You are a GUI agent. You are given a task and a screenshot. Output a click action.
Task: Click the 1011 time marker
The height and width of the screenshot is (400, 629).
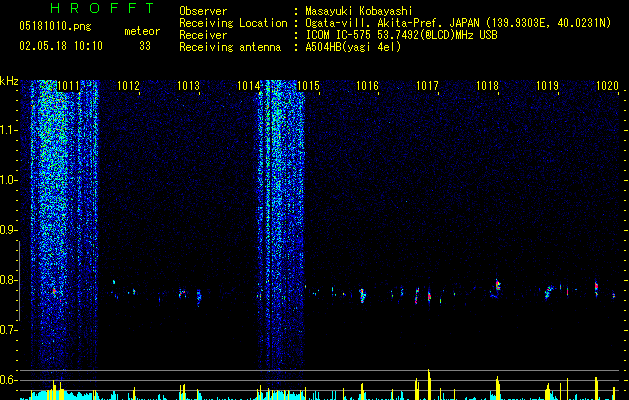coord(68,86)
